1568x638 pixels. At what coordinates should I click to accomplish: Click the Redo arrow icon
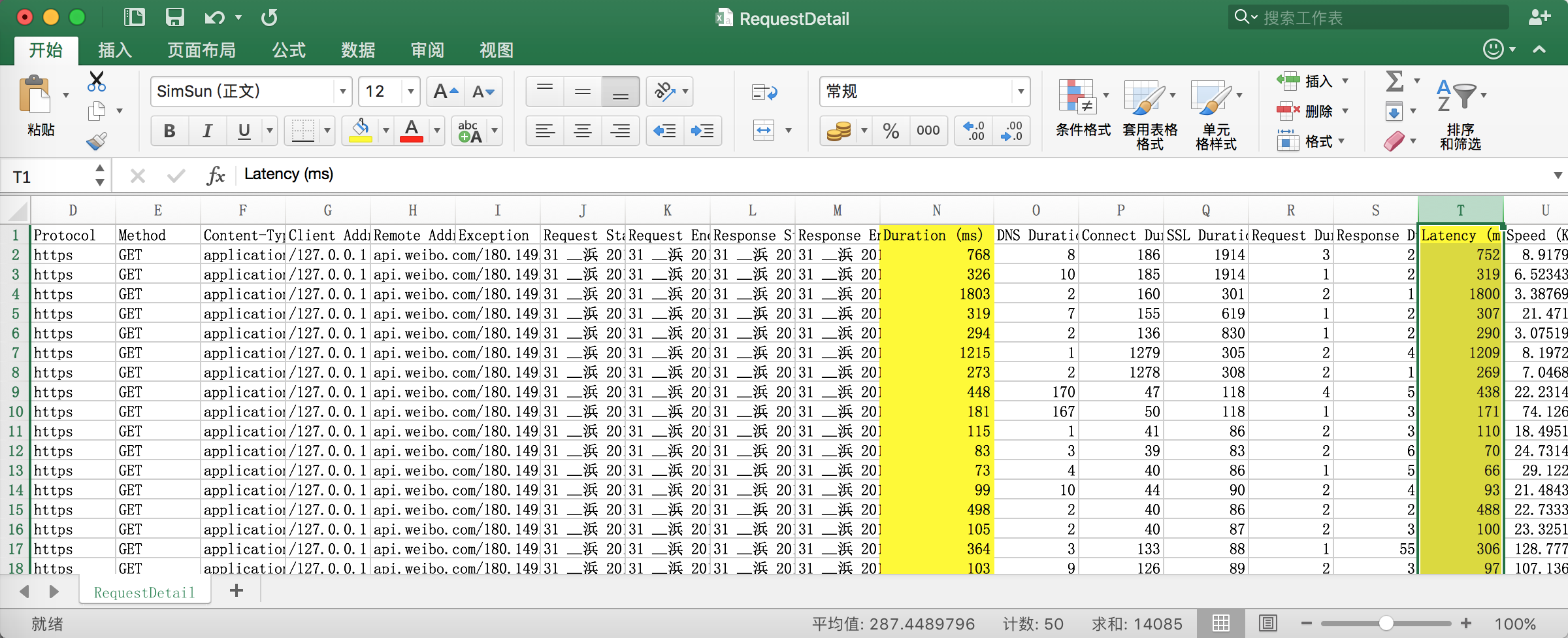click(269, 17)
